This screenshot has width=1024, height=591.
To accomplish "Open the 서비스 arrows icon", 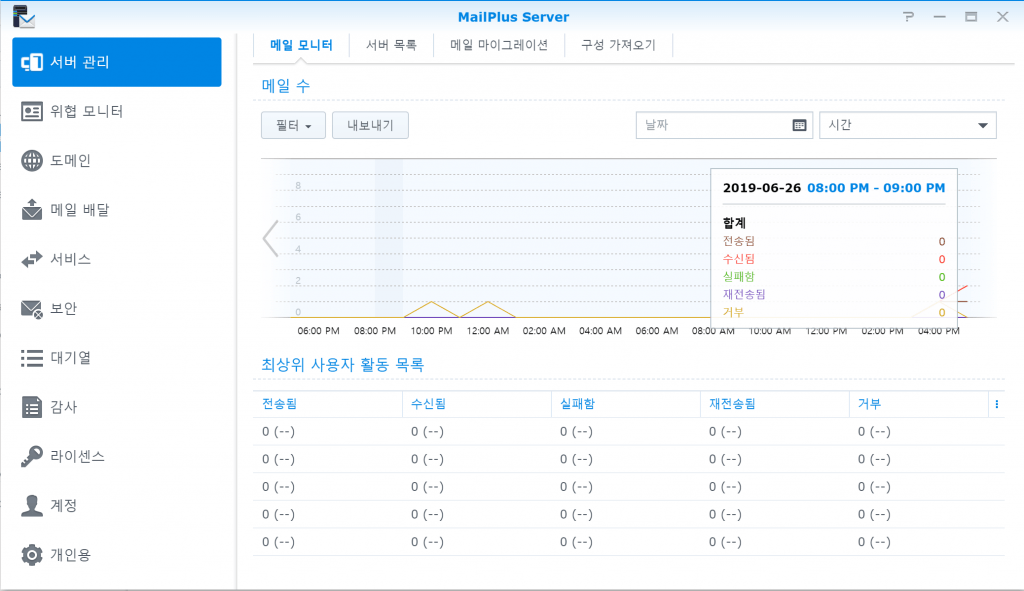I will coord(32,259).
